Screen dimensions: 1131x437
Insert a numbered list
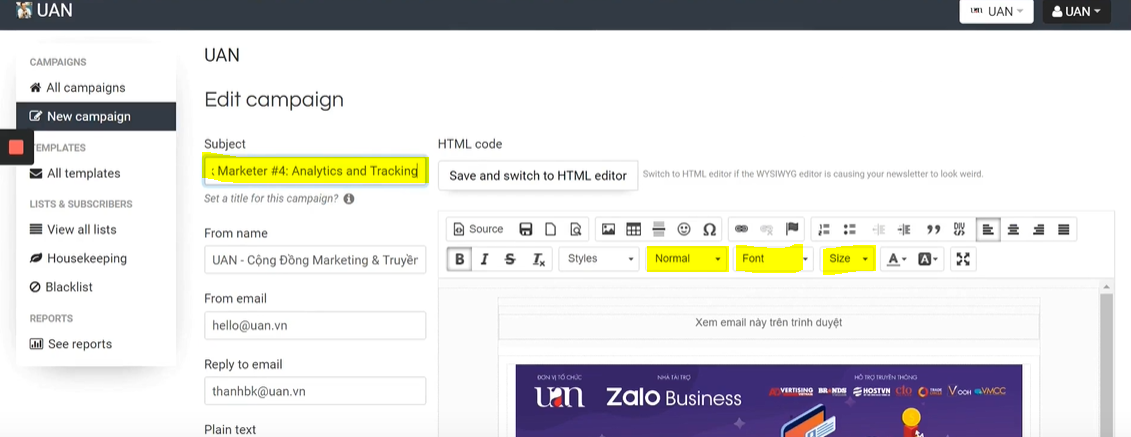pos(824,229)
